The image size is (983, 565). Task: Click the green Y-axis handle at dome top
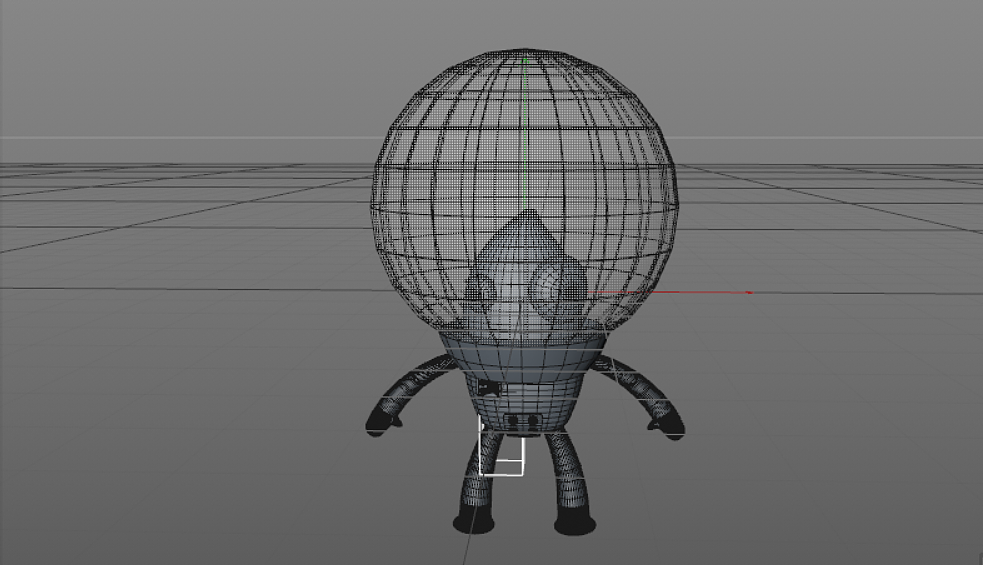(525, 60)
